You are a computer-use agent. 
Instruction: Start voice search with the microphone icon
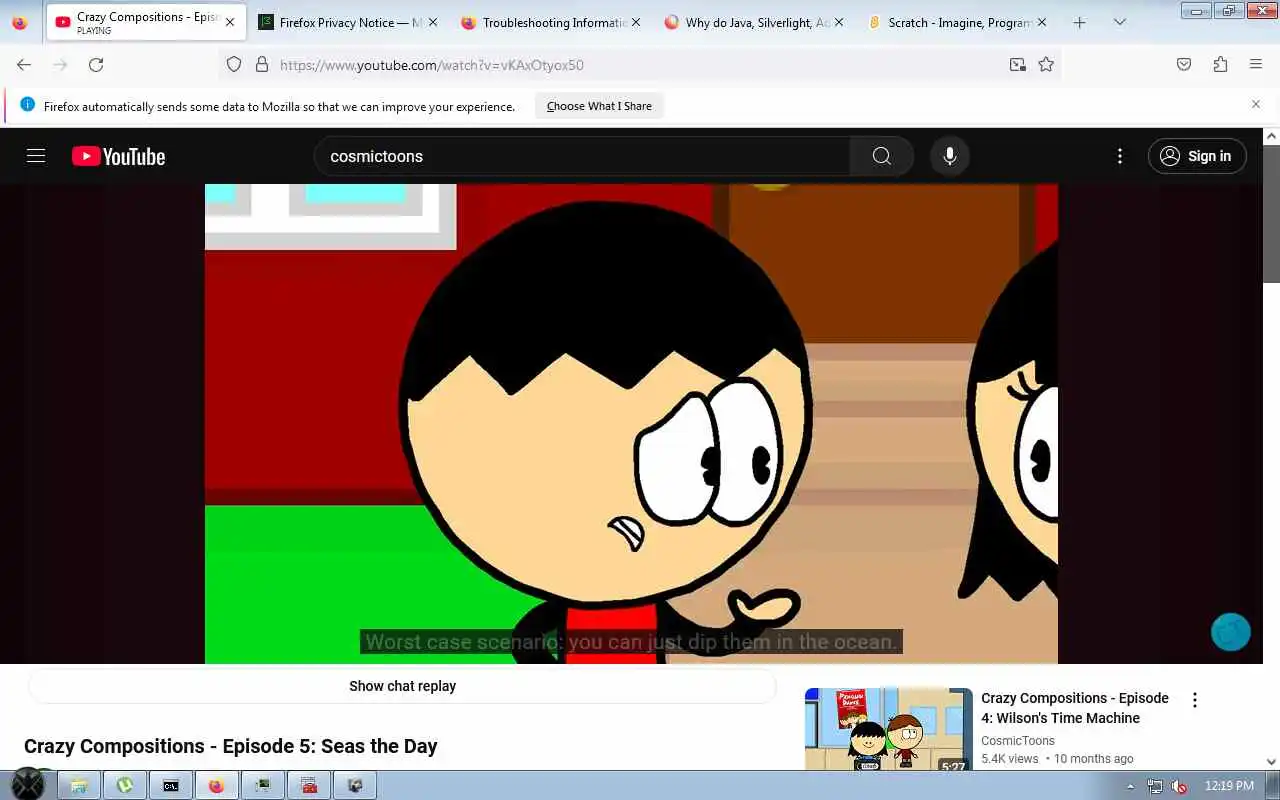tap(950, 156)
